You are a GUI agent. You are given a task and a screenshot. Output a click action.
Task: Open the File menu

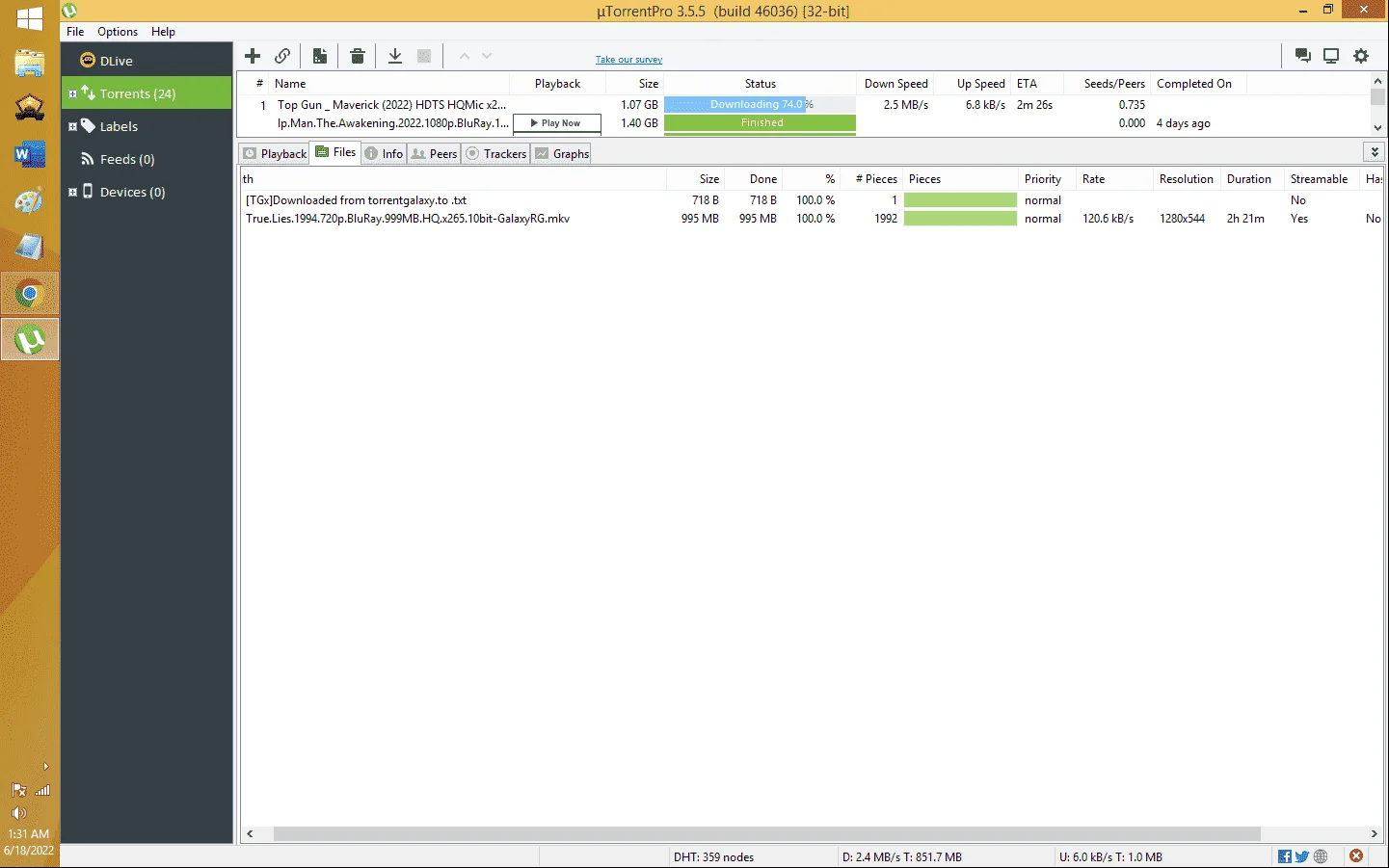coord(75,32)
